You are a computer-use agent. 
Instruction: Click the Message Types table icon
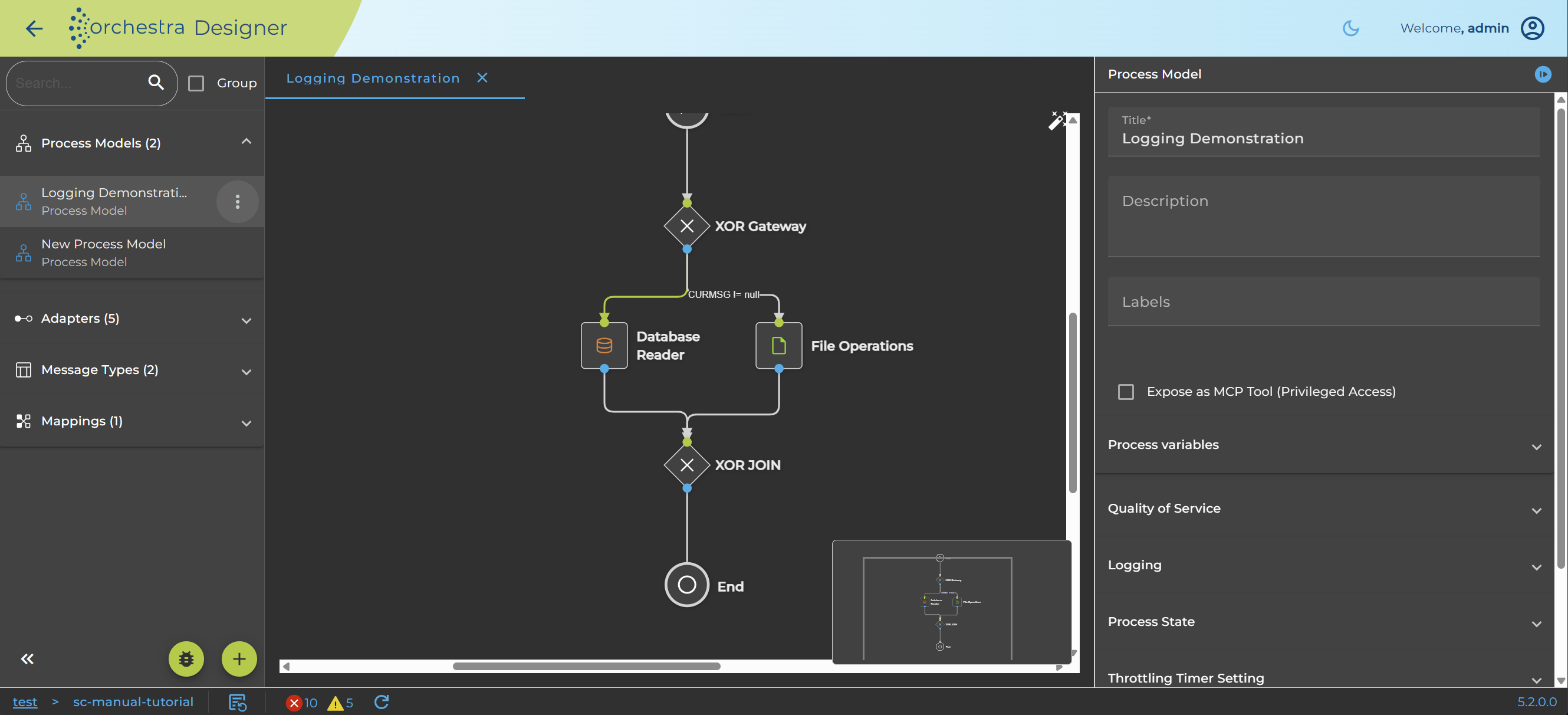click(x=23, y=370)
